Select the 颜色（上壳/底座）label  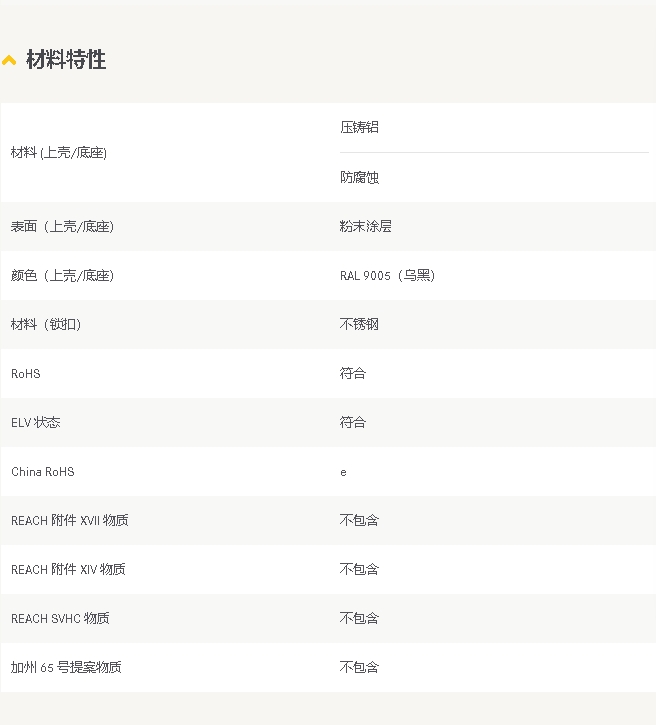click(62, 276)
